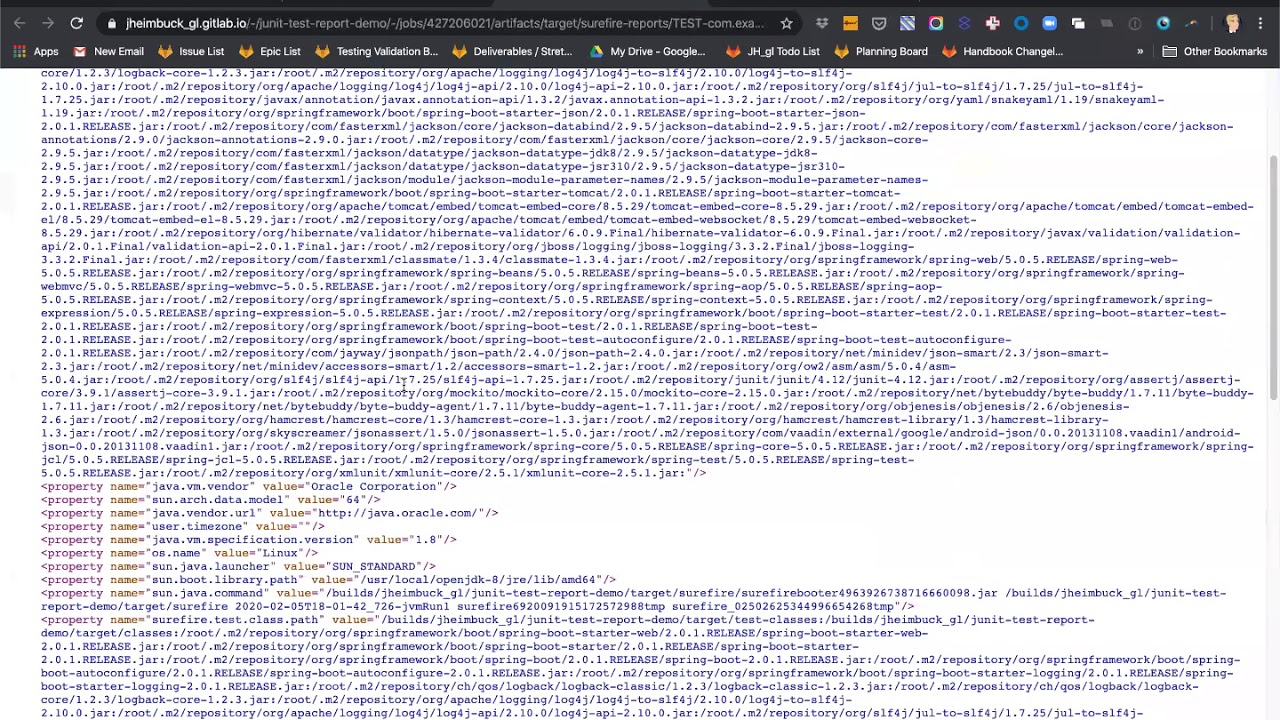Click the java.vendor.url property line
Screen dimensions: 1280x720
tap(269, 513)
